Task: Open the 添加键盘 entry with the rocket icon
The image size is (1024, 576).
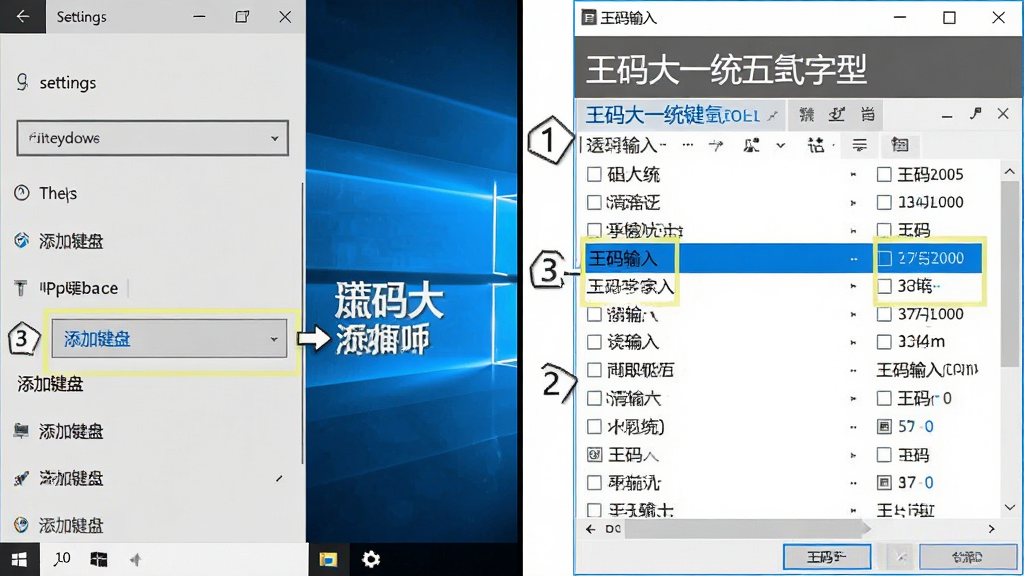Action: point(59,478)
